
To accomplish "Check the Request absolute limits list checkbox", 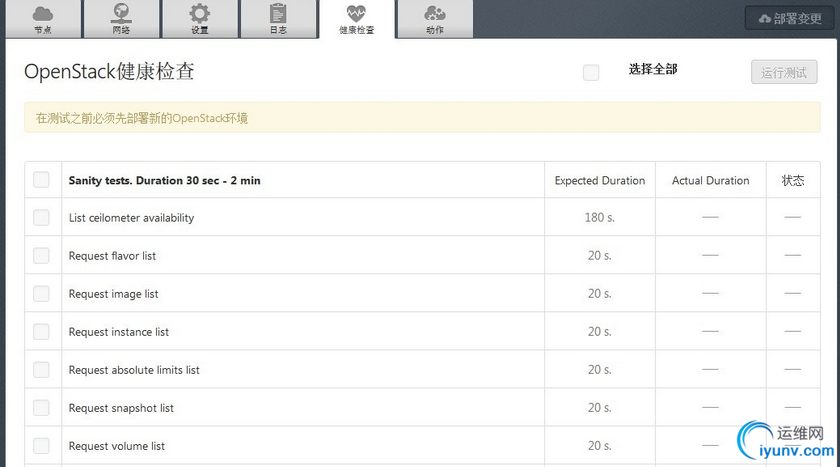I will pyautogui.click(x=41, y=370).
